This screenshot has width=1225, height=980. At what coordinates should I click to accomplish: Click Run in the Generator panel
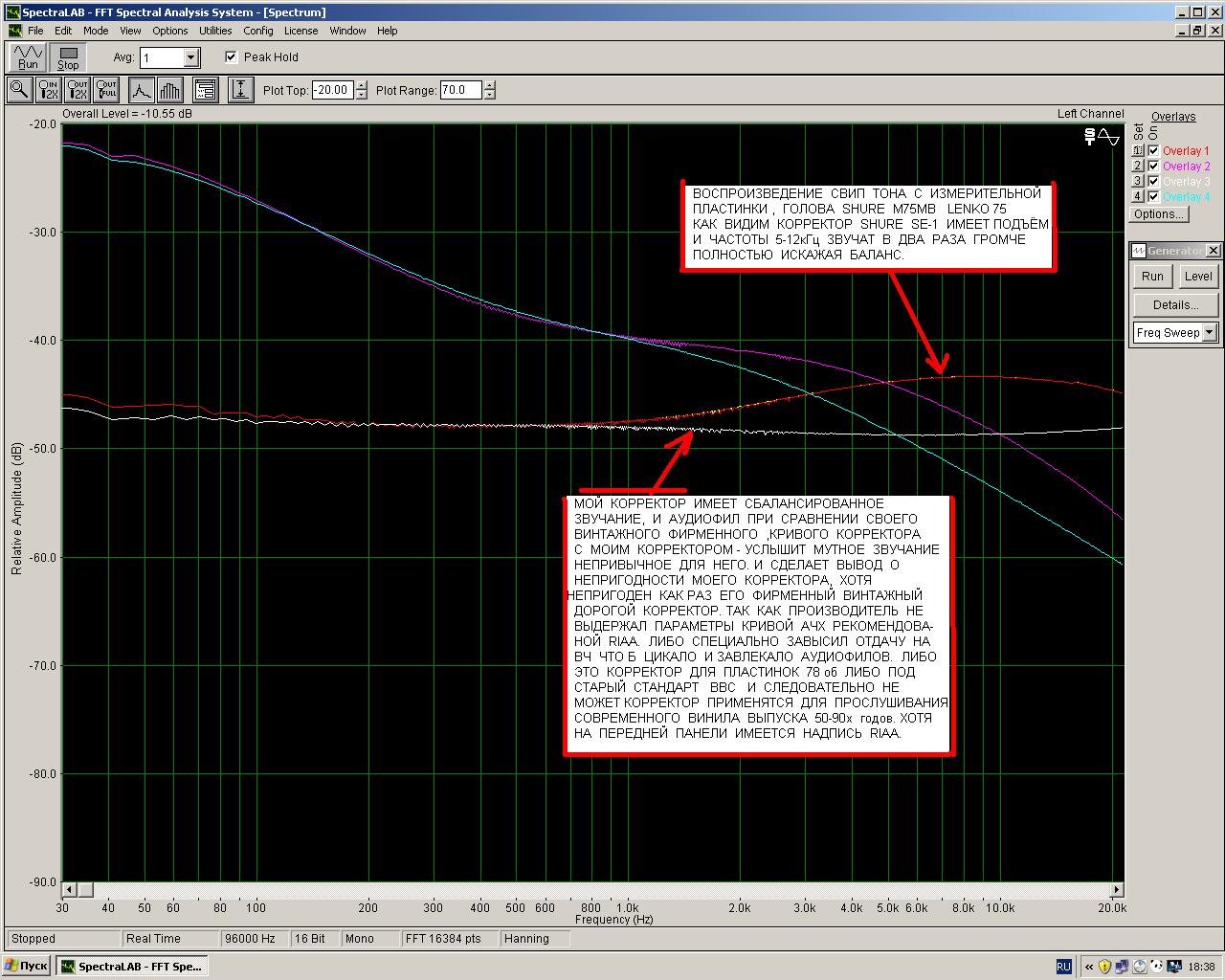[x=1152, y=277]
